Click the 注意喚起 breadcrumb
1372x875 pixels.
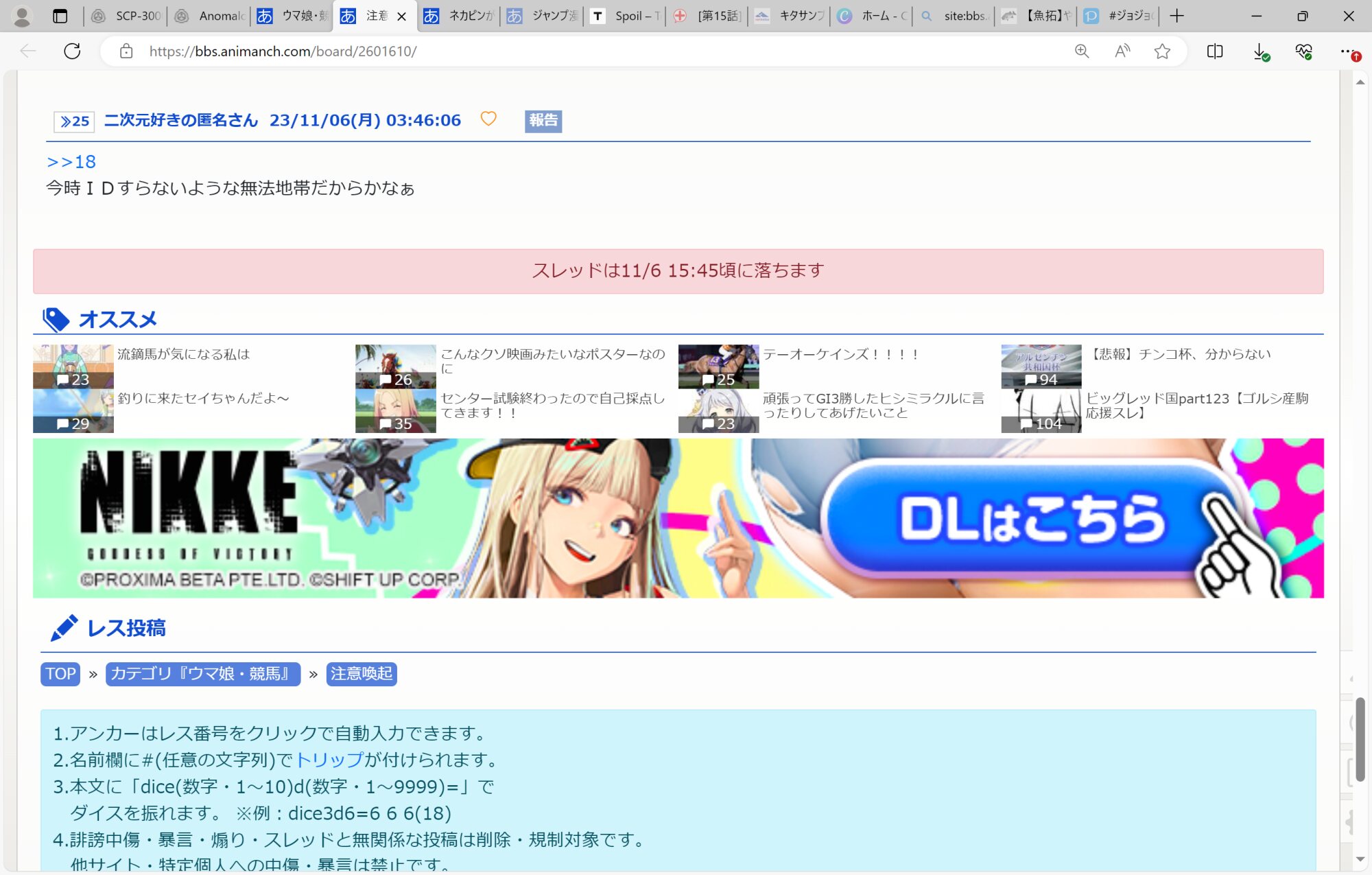tap(362, 674)
